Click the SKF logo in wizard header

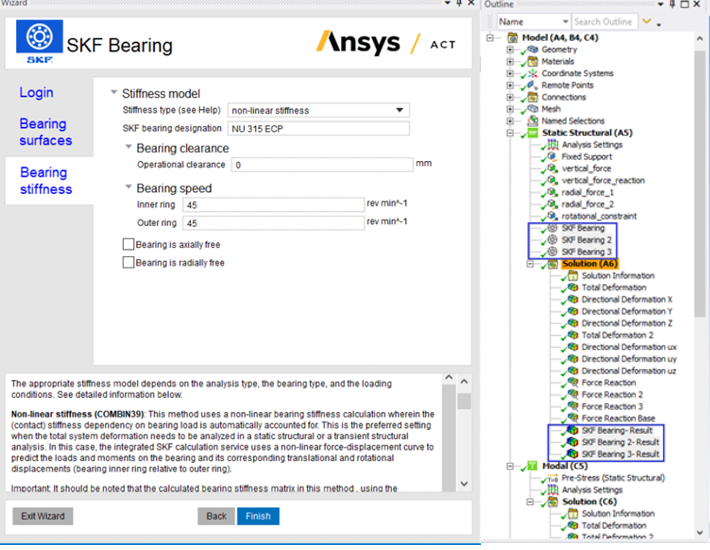tap(39, 42)
